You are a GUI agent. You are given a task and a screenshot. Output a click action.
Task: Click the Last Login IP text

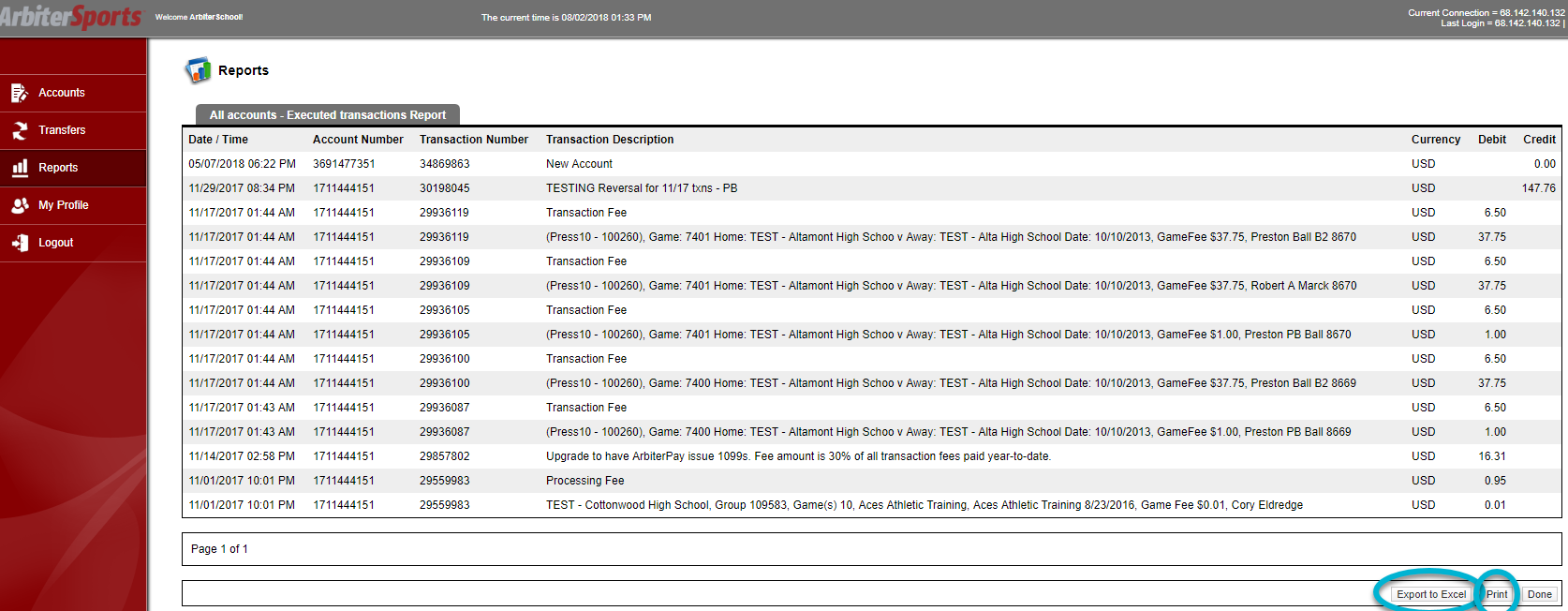[1501, 22]
